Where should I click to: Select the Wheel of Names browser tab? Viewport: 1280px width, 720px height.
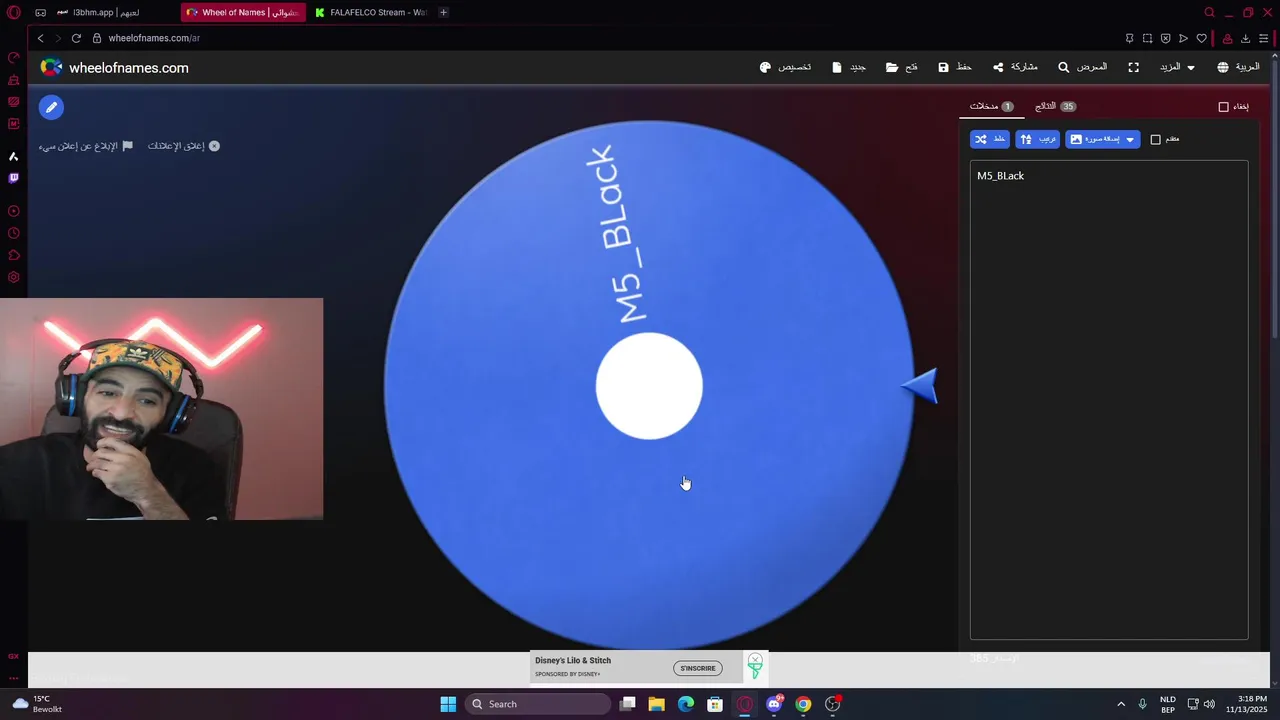pyautogui.click(x=242, y=12)
